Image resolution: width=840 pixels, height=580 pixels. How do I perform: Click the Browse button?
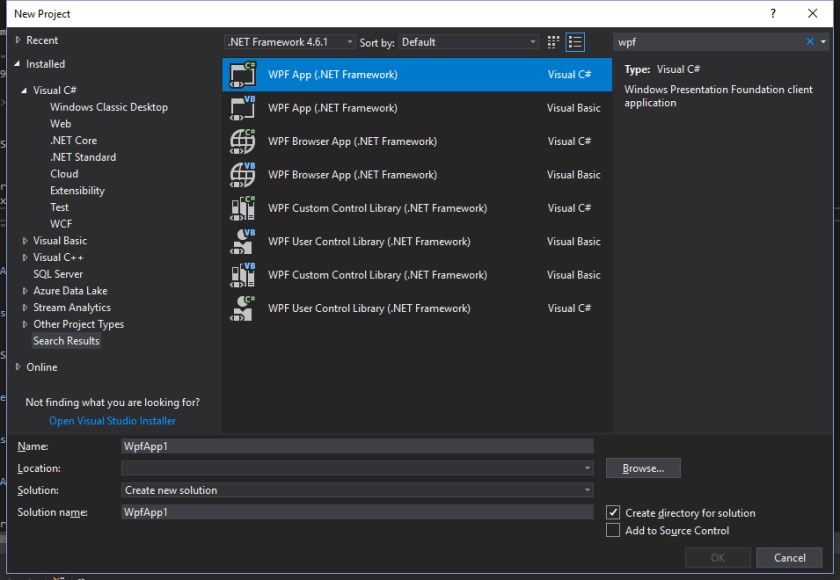643,468
